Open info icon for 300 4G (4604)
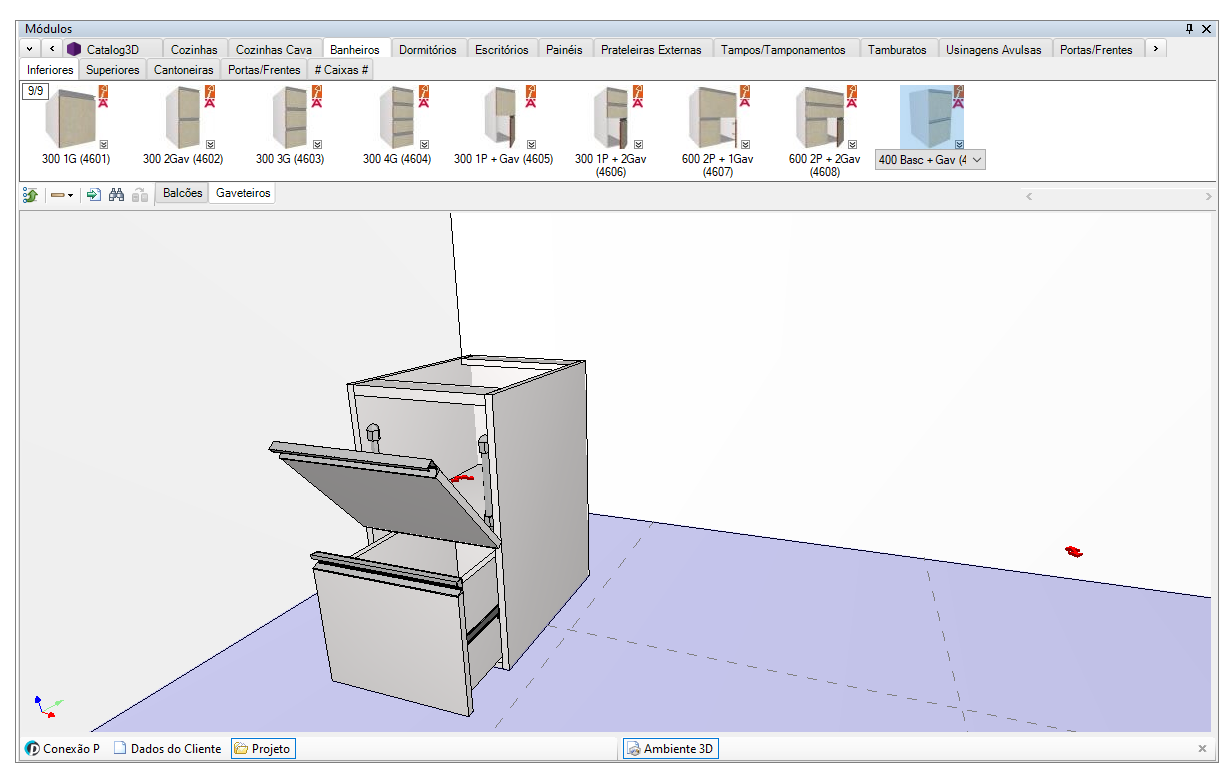Screen dimensions: 1227x768 [x=424, y=96]
